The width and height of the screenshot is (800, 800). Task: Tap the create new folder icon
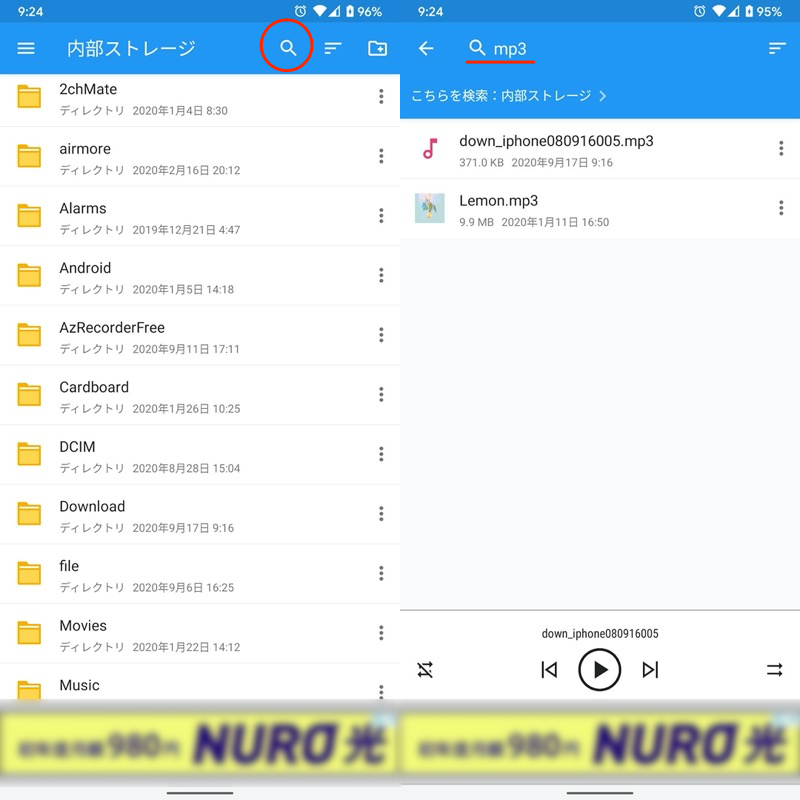[377, 48]
